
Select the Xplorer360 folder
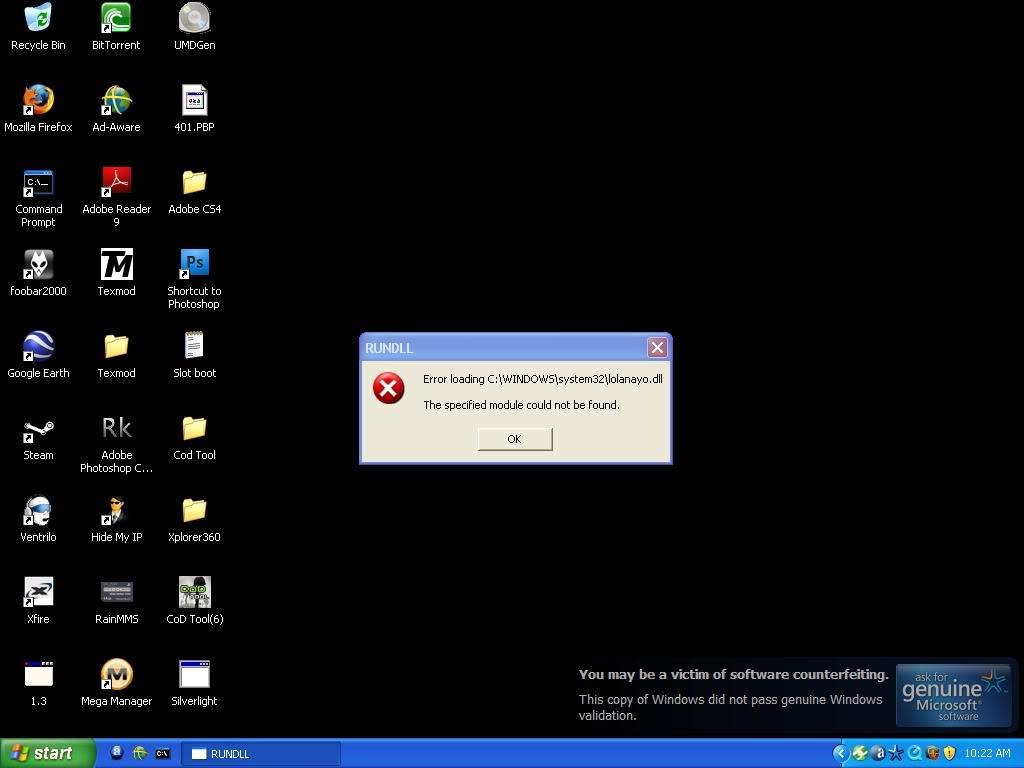coord(194,511)
